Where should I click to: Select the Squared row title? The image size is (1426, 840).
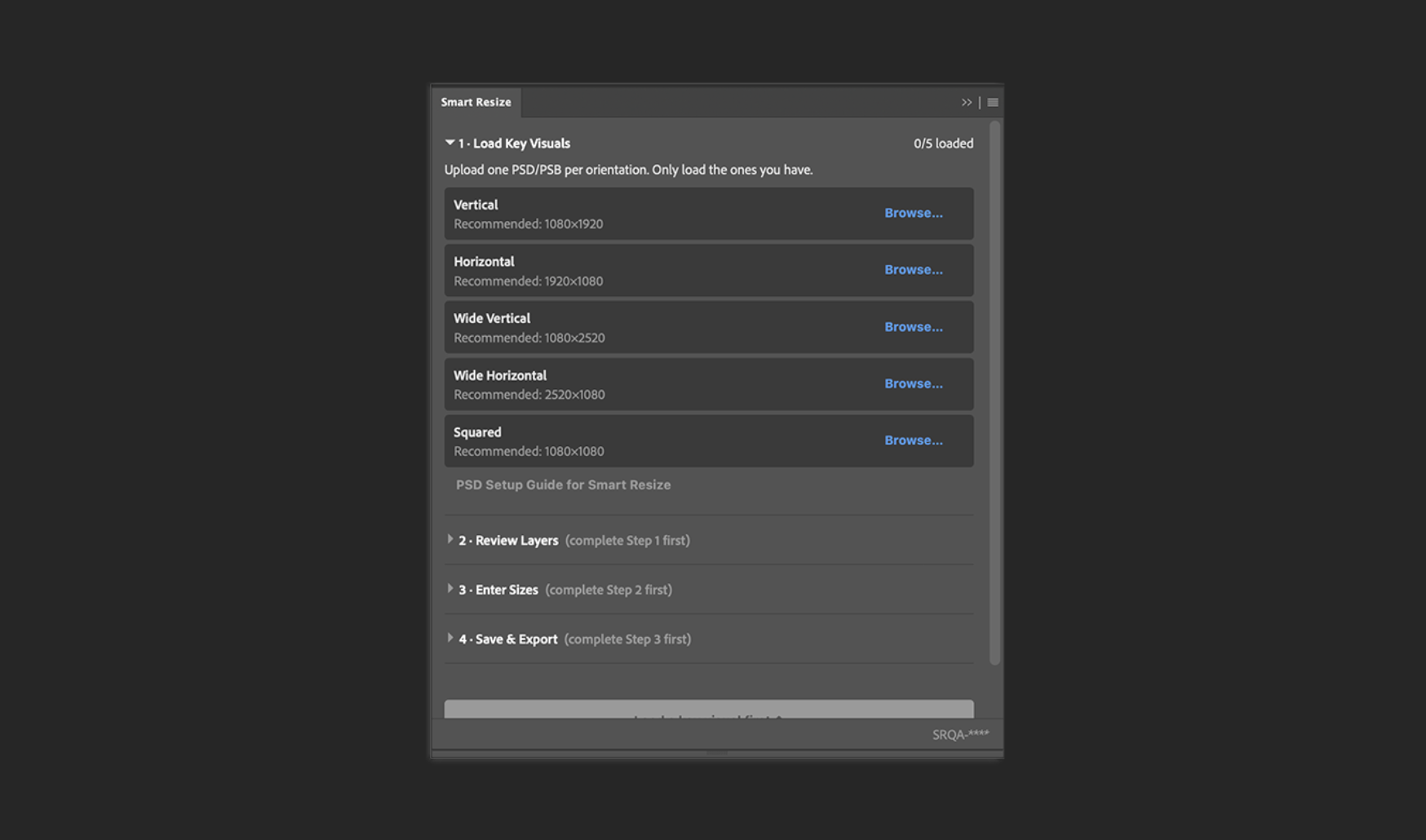477,432
